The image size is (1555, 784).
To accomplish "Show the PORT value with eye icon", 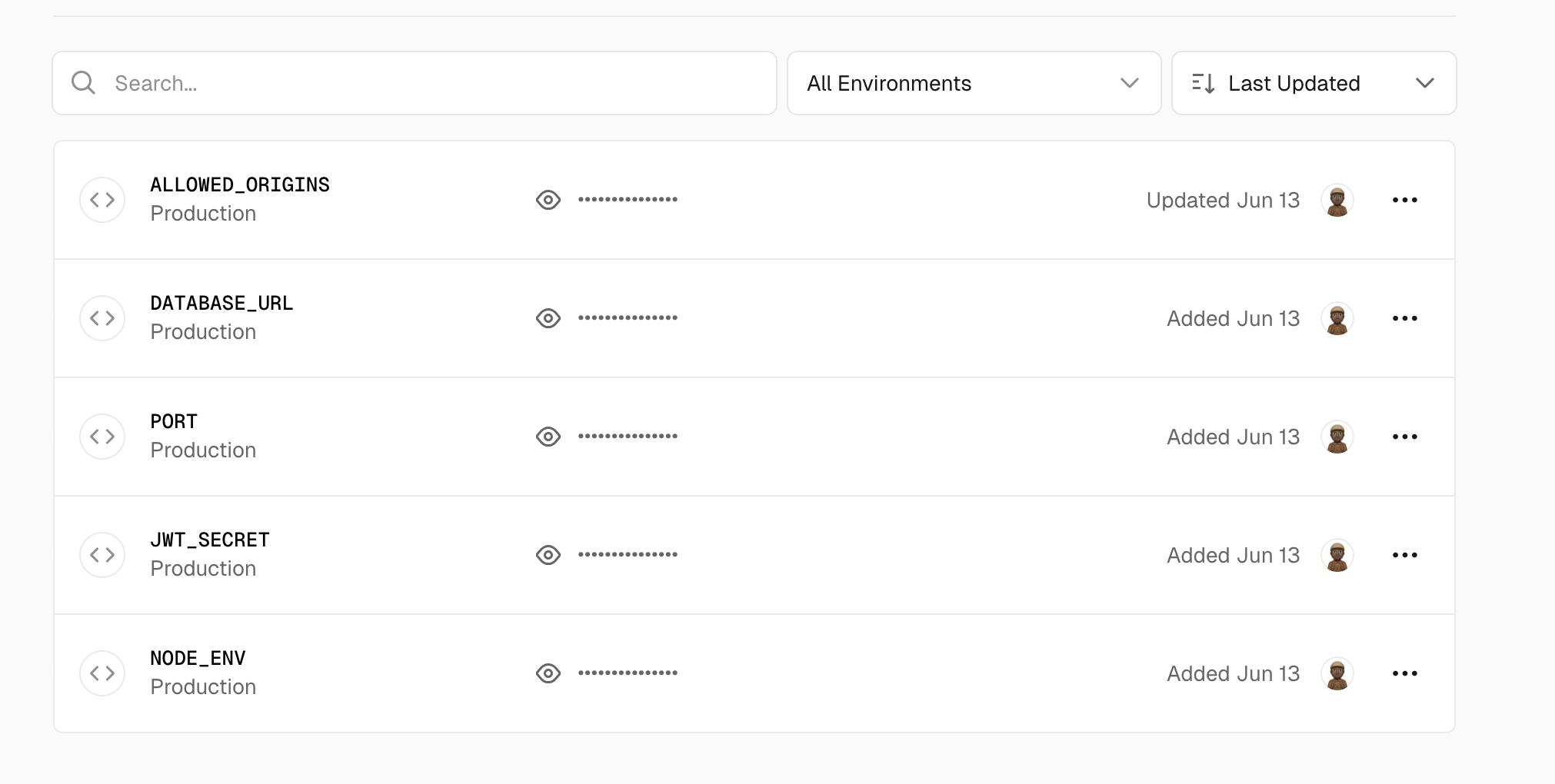I will point(548,437).
